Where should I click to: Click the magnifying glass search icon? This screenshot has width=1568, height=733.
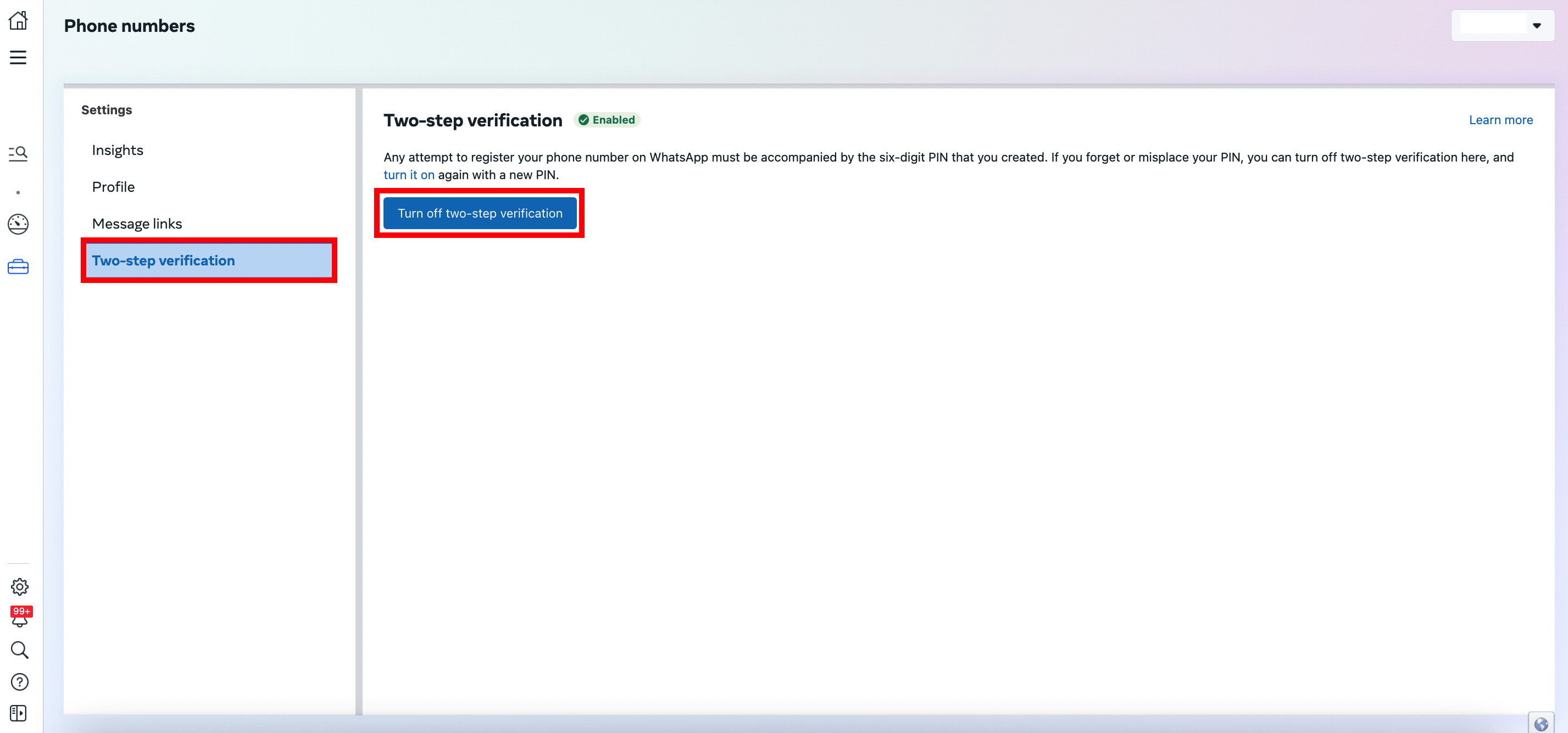click(19, 649)
